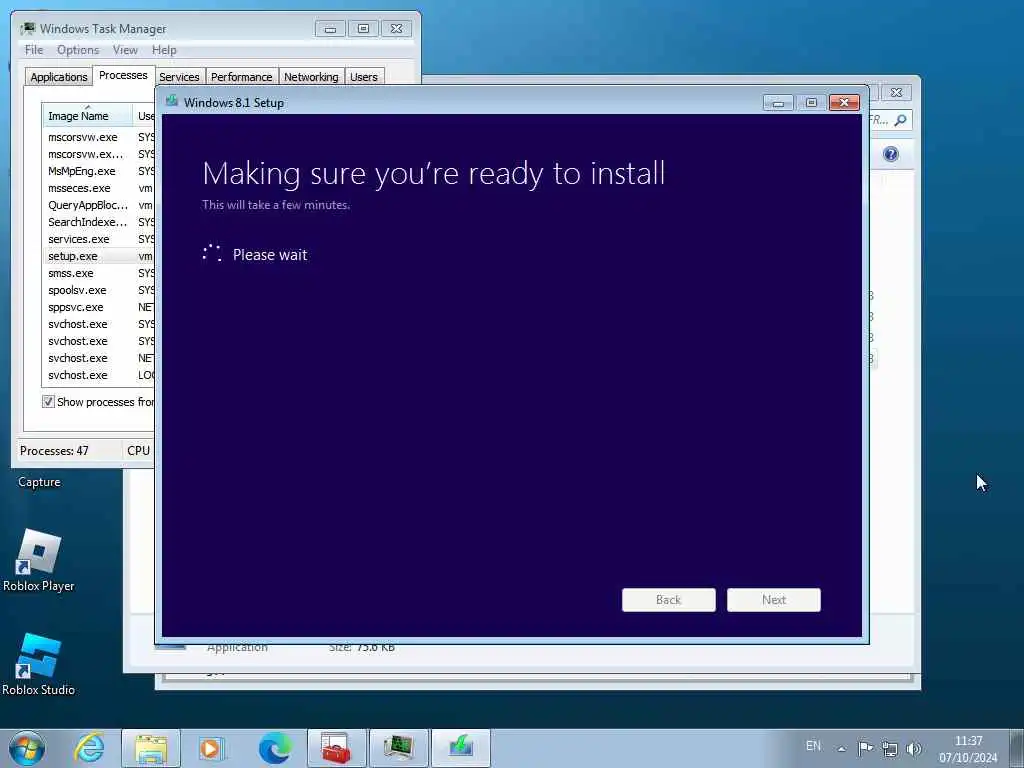The height and width of the screenshot is (768, 1024).
Task: Select the sppsvc.exe process row
Action: pyautogui.click(x=98, y=307)
